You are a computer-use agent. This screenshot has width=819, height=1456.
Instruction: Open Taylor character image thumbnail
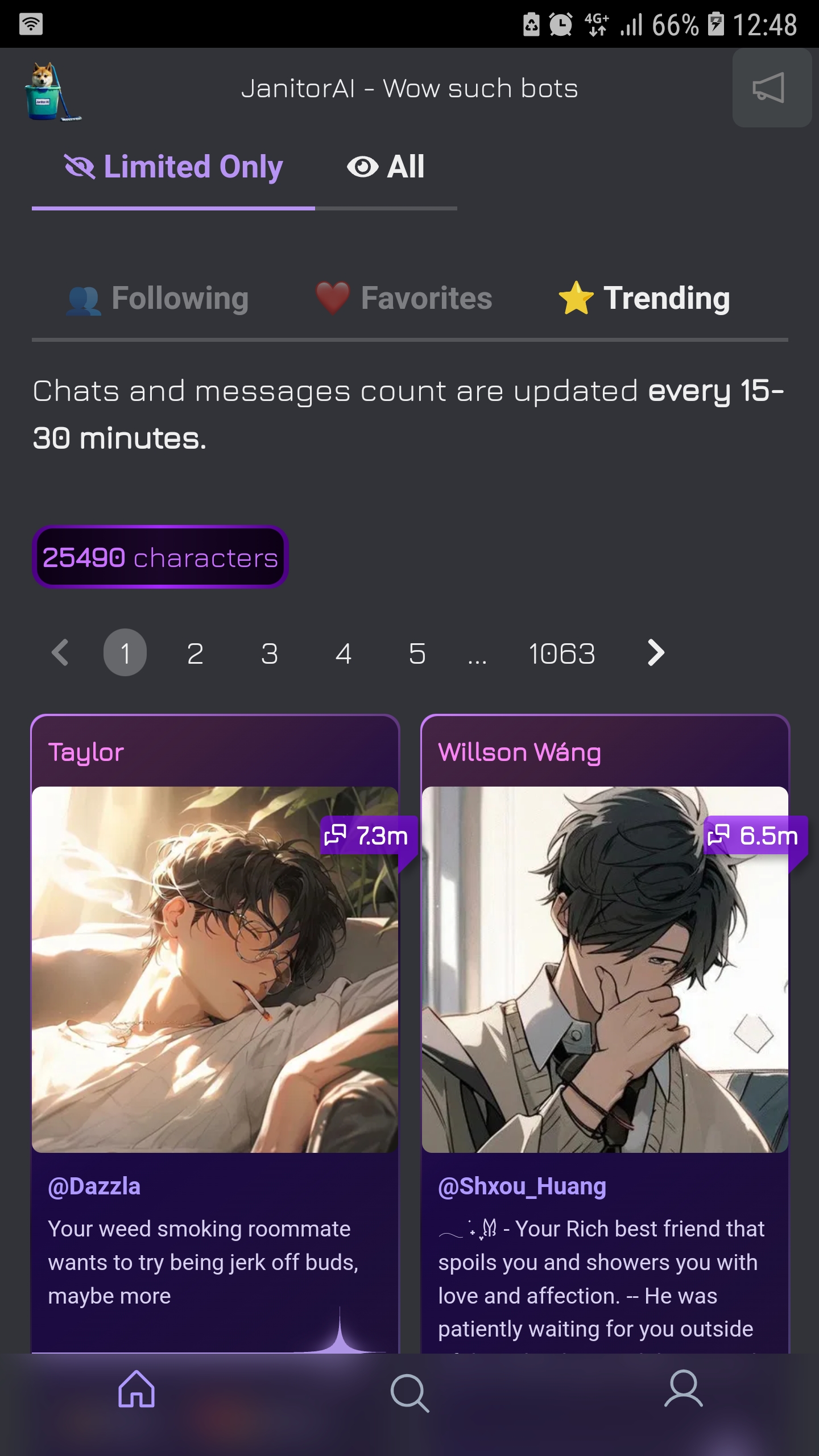click(x=215, y=969)
